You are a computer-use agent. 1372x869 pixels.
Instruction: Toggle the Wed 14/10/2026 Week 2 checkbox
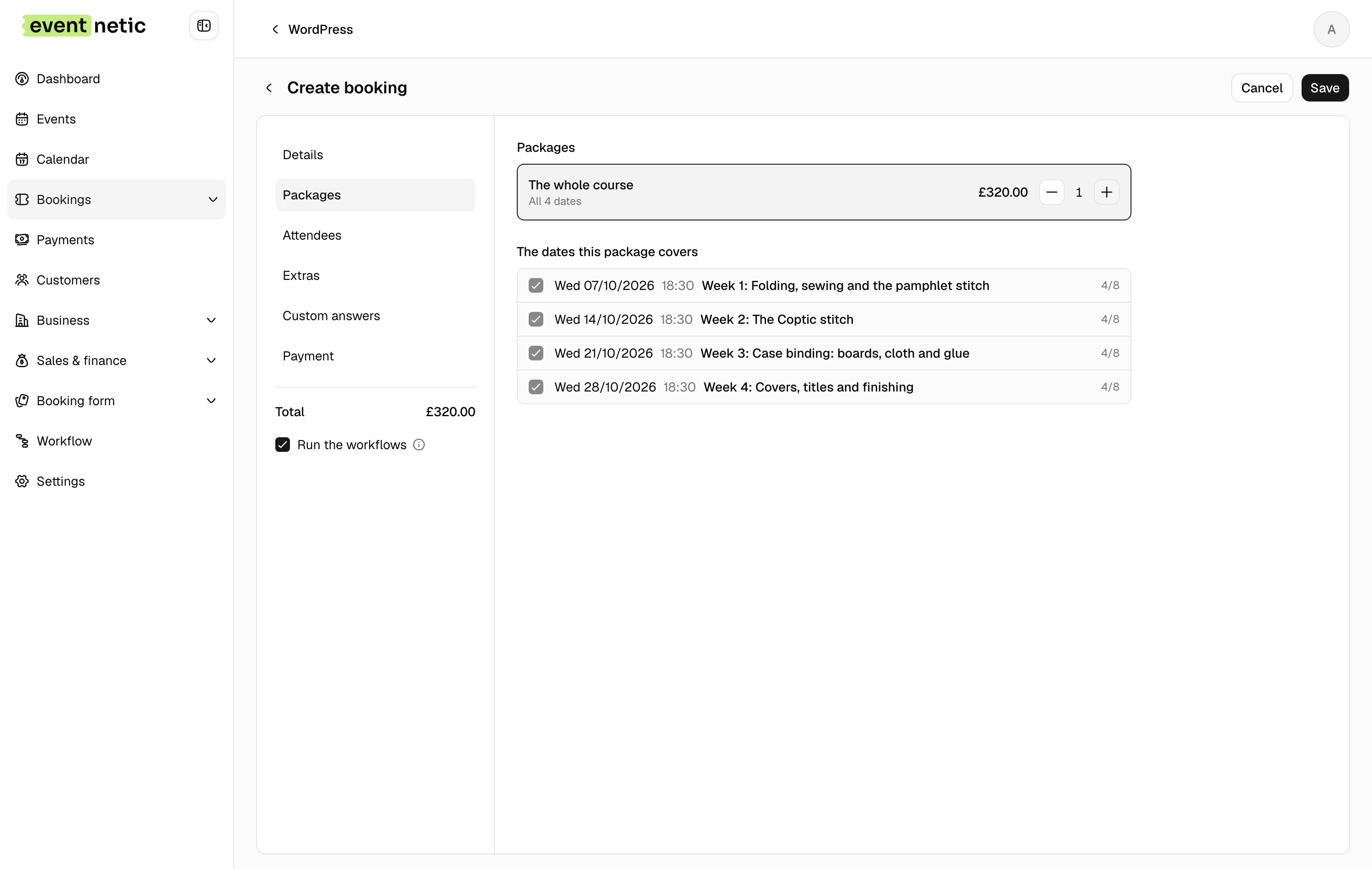point(536,319)
